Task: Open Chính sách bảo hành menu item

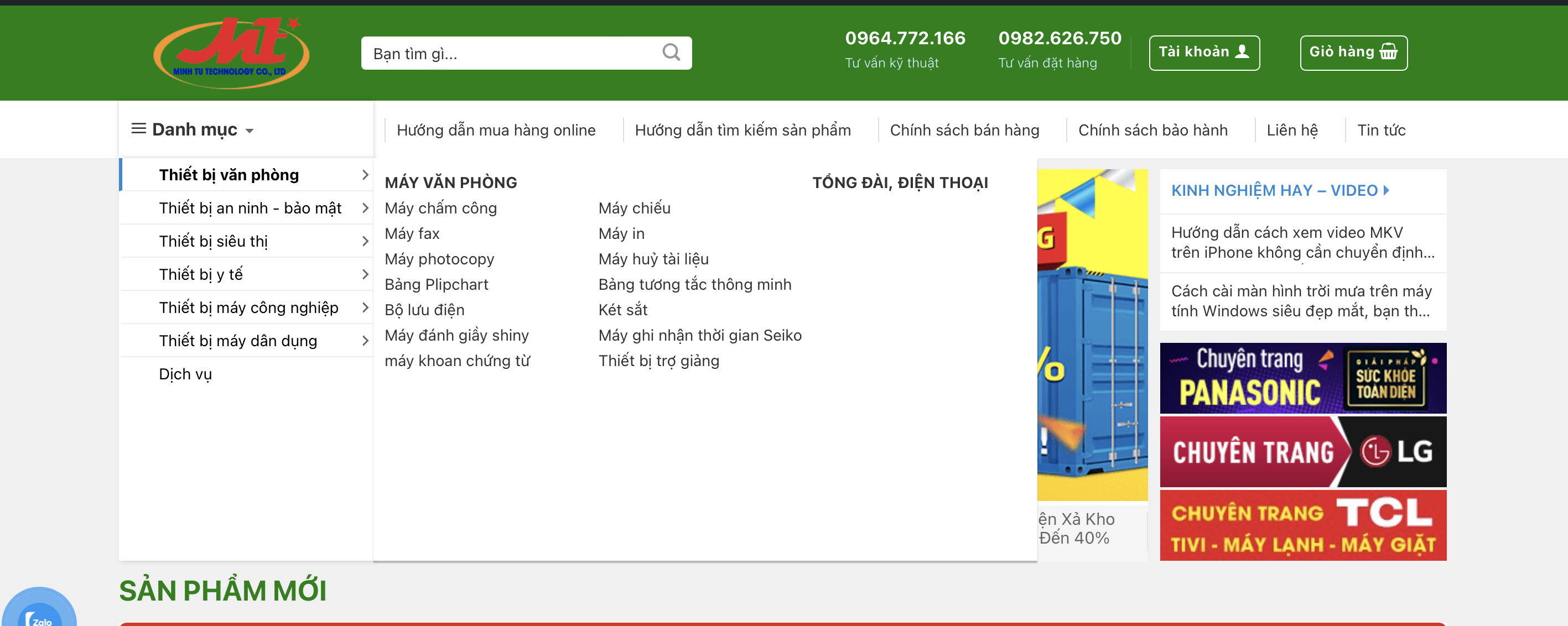Action: (x=1152, y=130)
